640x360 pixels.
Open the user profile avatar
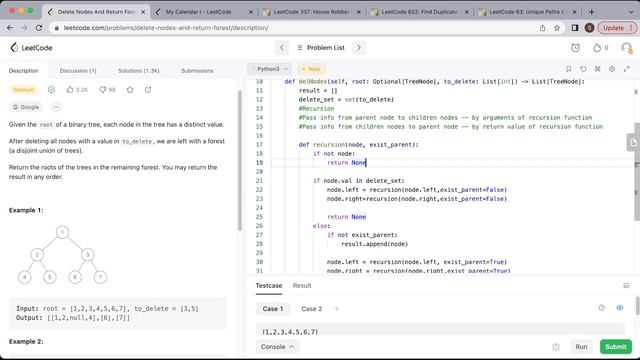point(627,48)
